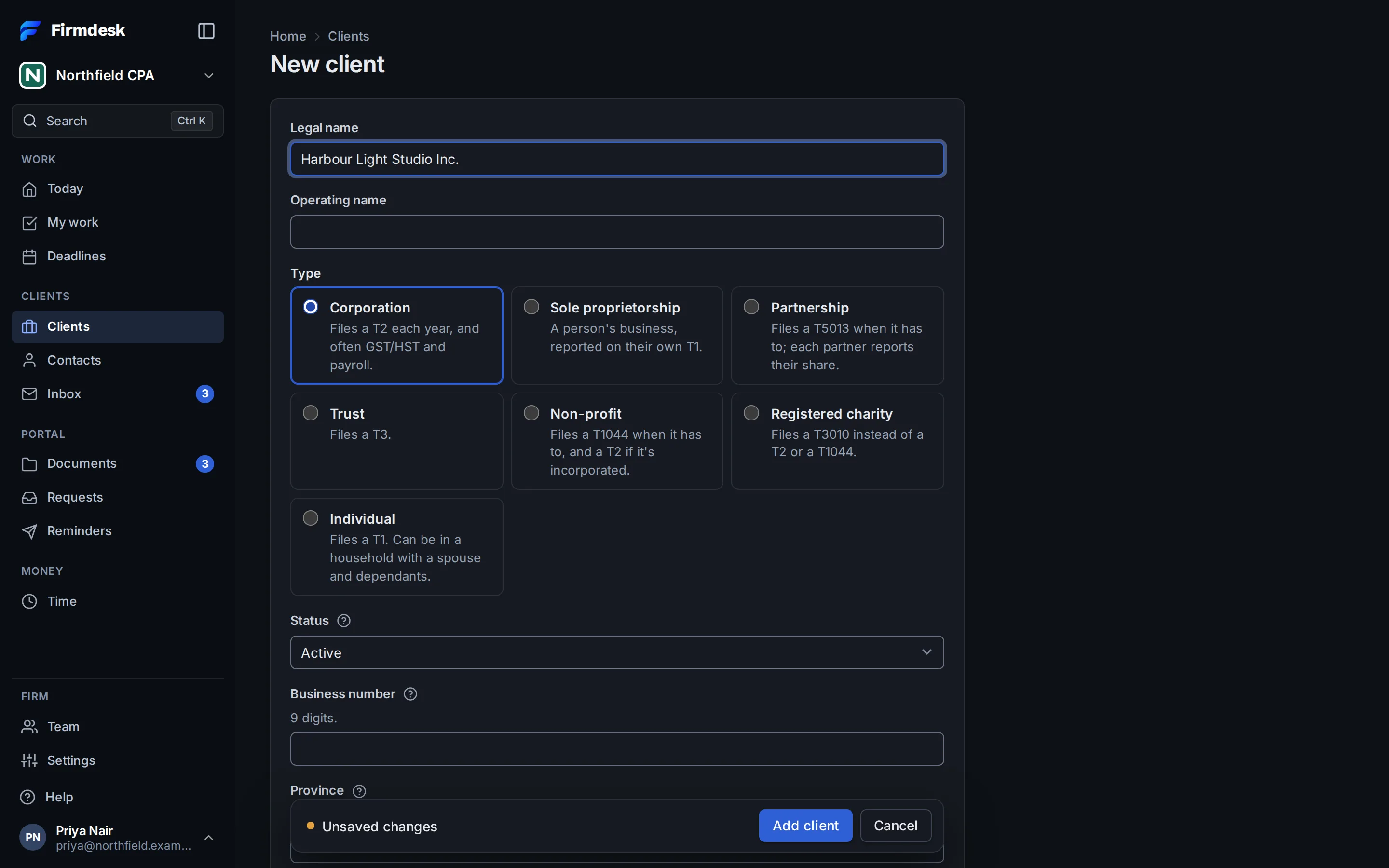
Task: Click the Reminders paper plane icon
Action: coord(29,531)
